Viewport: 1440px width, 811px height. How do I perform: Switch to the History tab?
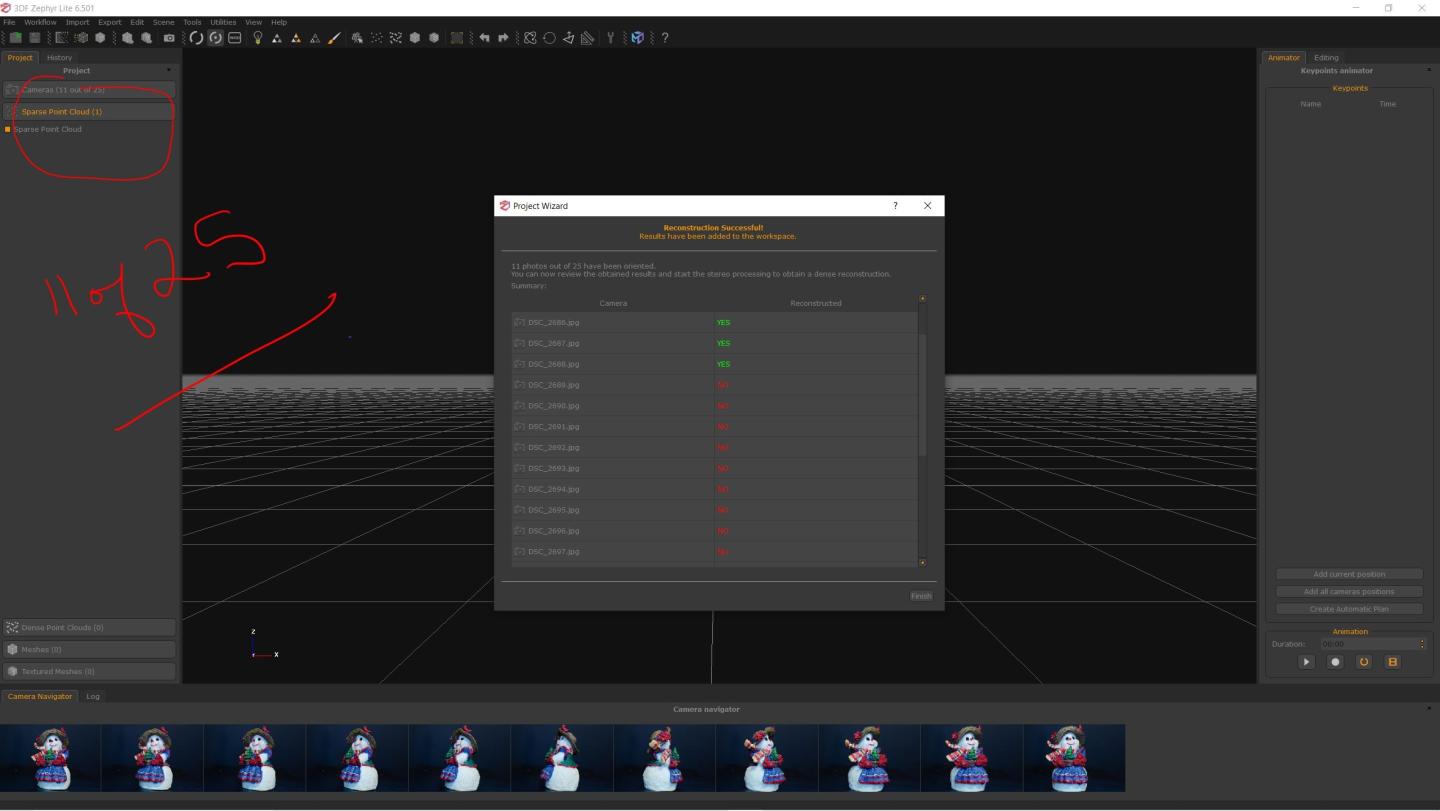59,57
